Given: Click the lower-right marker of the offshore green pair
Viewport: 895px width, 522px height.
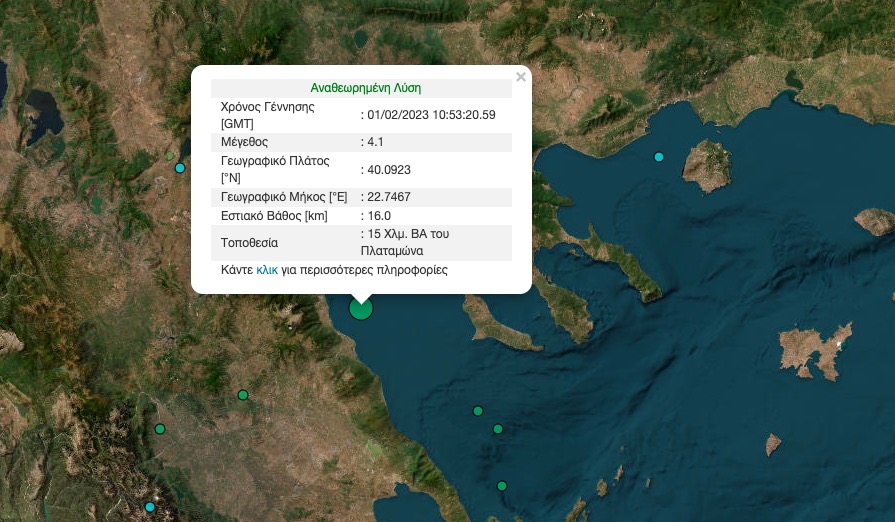Looking at the screenshot, I should coord(498,429).
